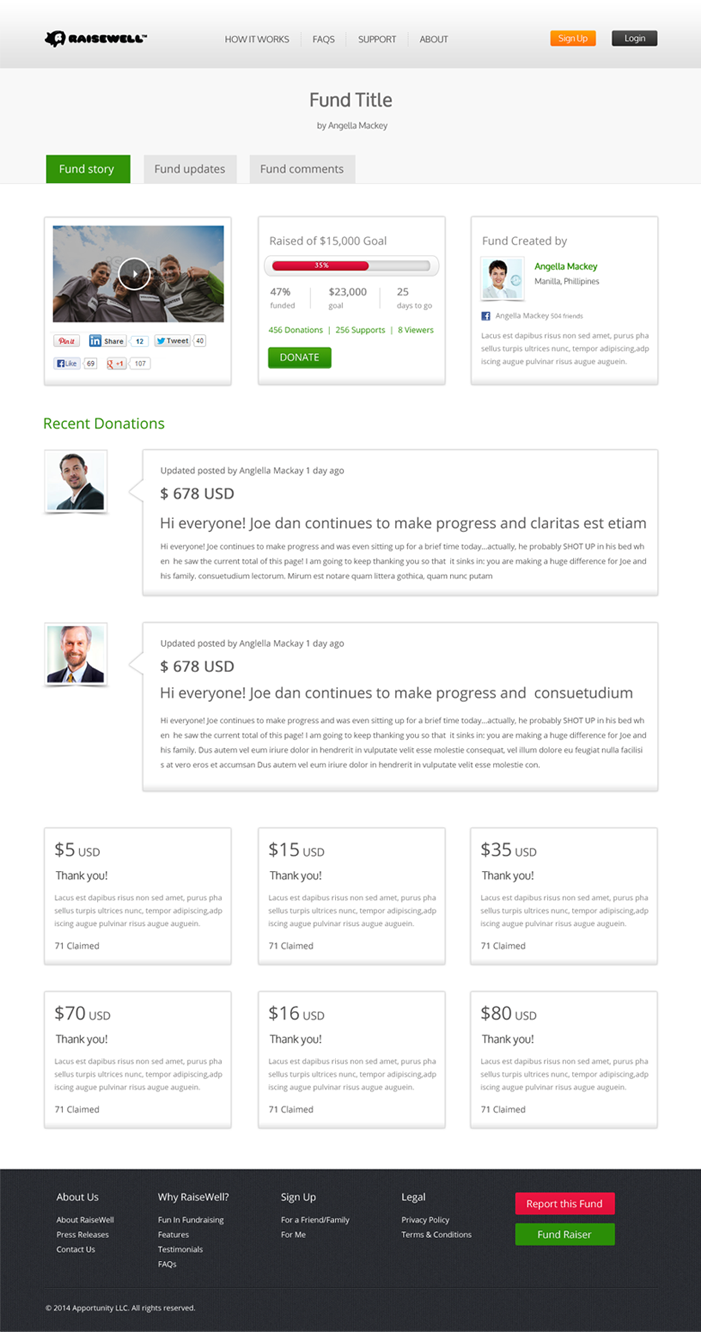The width and height of the screenshot is (701, 1332).
Task: Open the Fund comments tab
Action: coord(302,169)
